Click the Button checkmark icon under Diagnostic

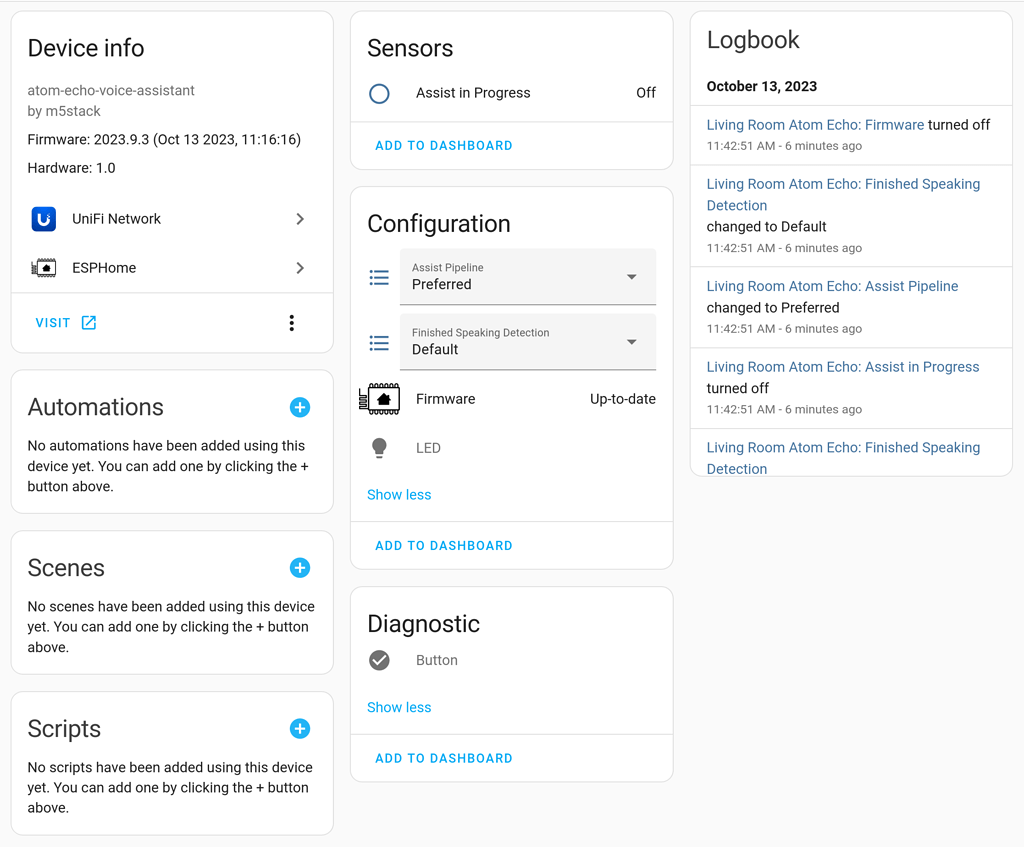coord(379,660)
